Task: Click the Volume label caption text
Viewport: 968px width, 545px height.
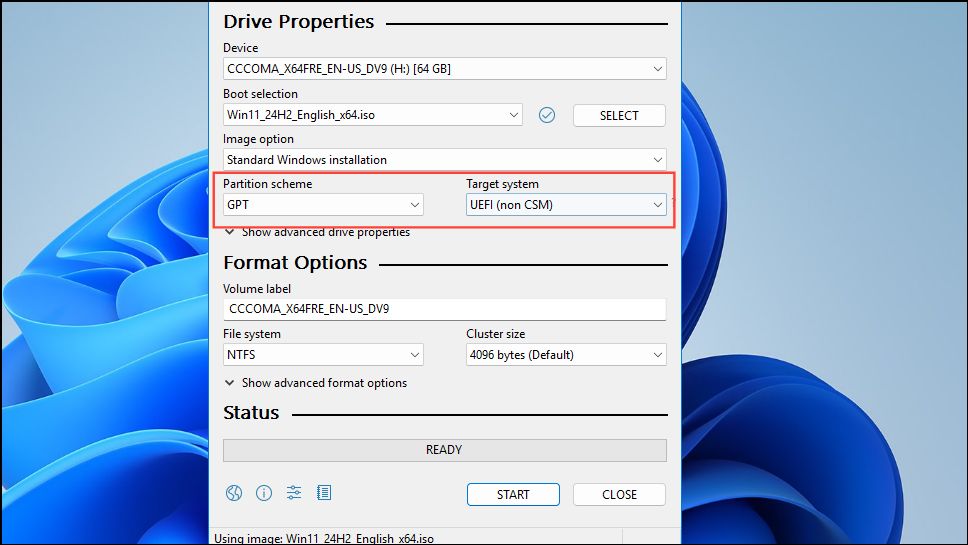Action: pyautogui.click(x=257, y=289)
